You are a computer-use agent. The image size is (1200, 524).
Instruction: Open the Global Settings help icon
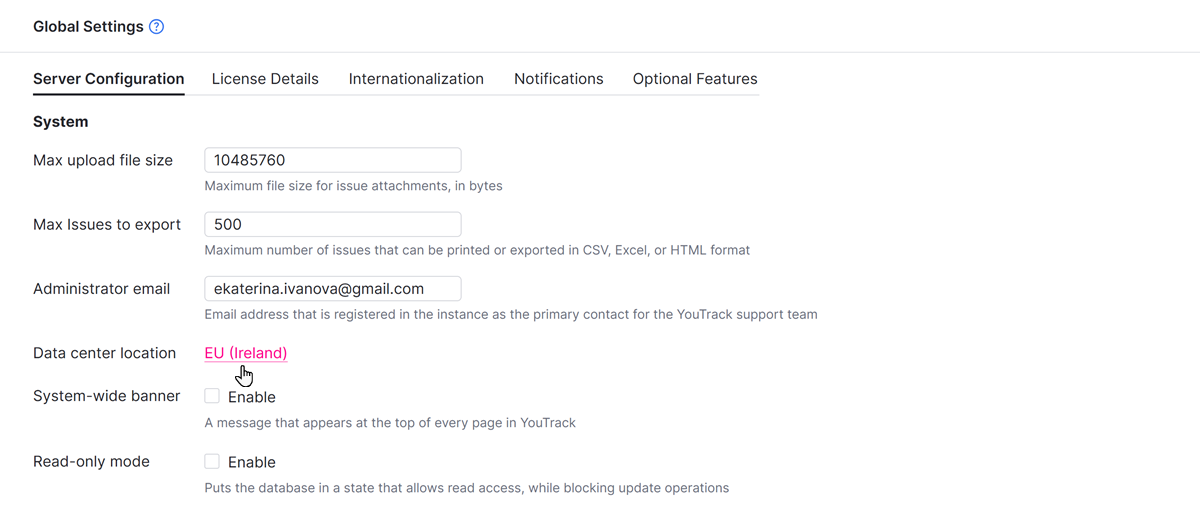click(x=156, y=27)
